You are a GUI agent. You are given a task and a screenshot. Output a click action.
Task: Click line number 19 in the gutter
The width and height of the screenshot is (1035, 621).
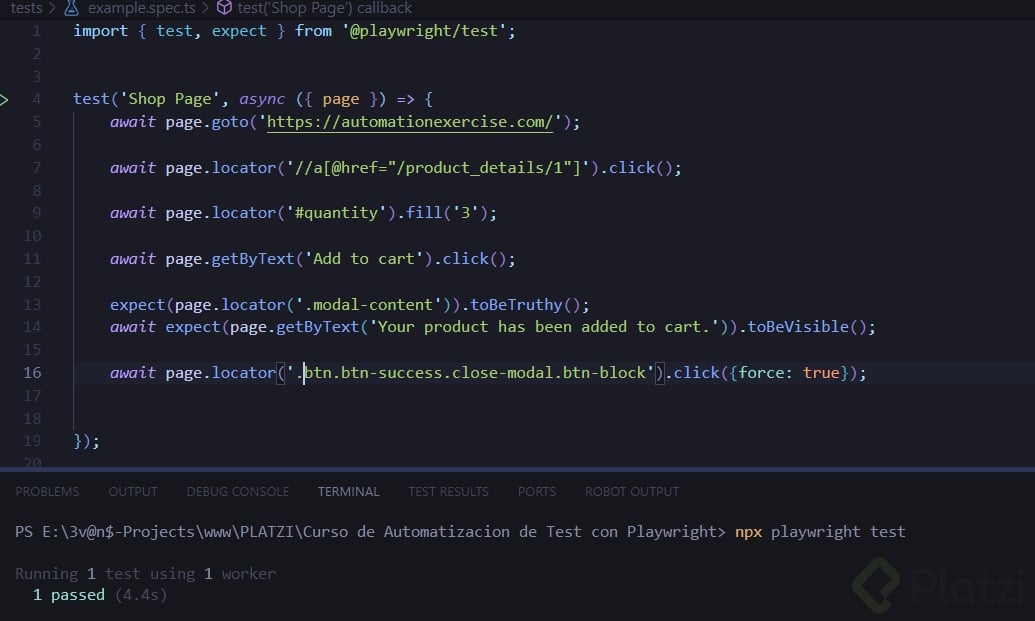pyautogui.click(x=32, y=441)
